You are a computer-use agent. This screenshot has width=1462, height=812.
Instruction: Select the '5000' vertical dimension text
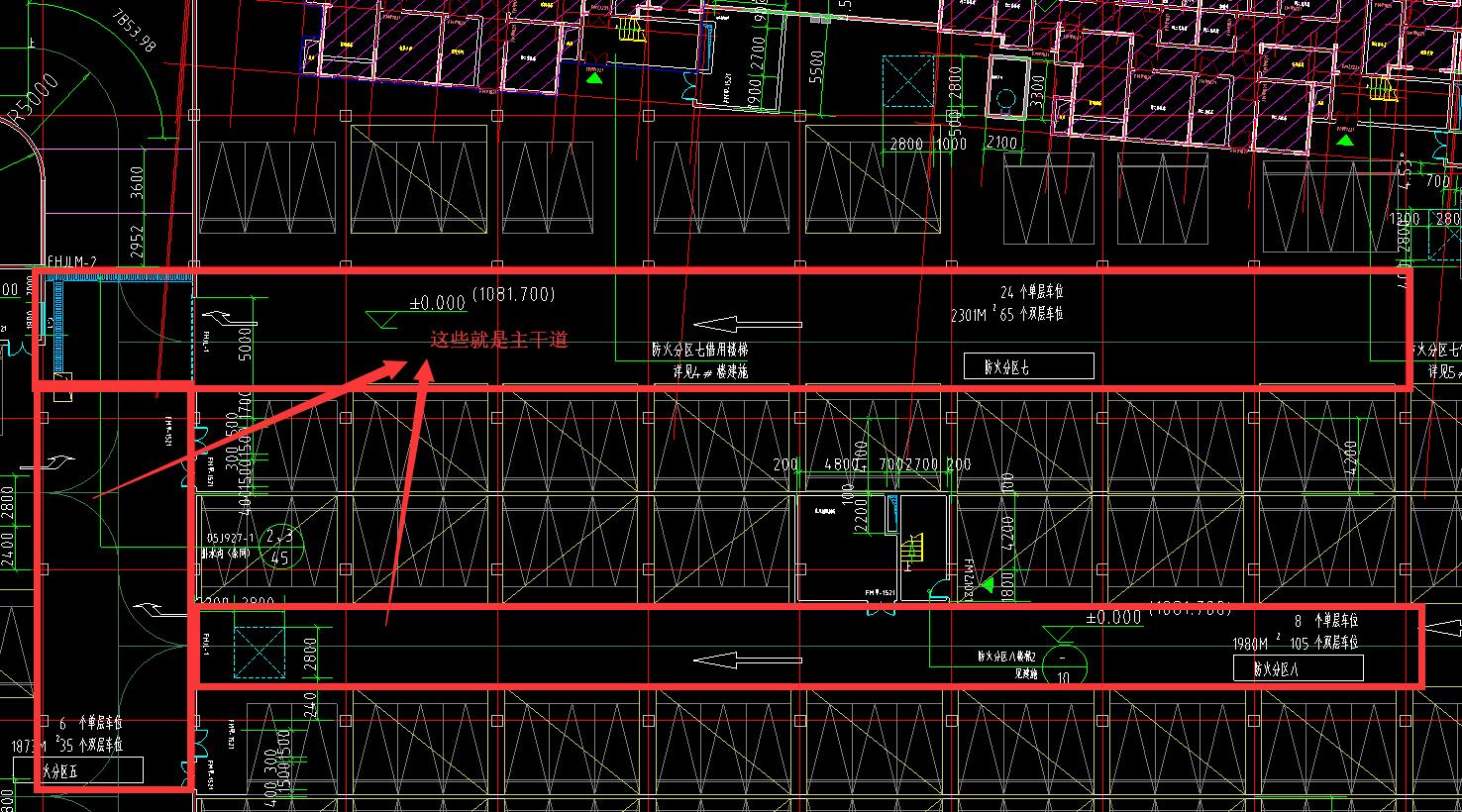point(246,345)
